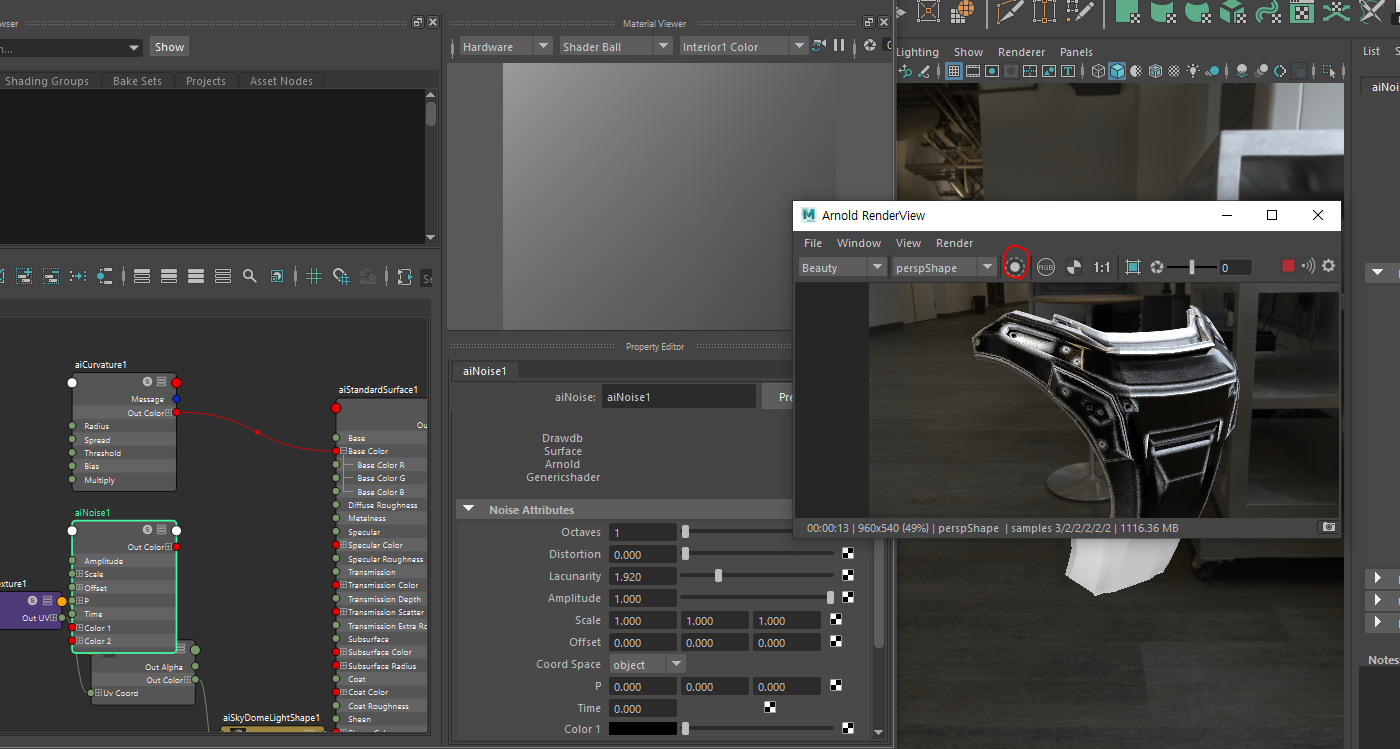Open Panels menu in viewport
This screenshot has width=1400, height=749.
[x=1076, y=52]
